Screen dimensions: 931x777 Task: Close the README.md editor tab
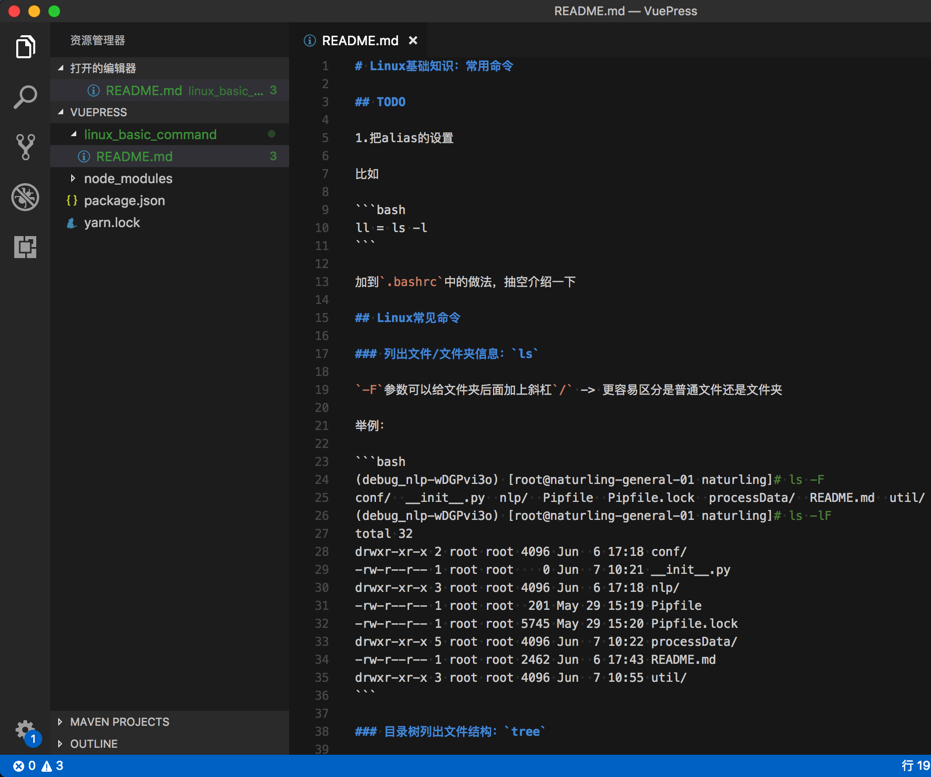tap(413, 41)
